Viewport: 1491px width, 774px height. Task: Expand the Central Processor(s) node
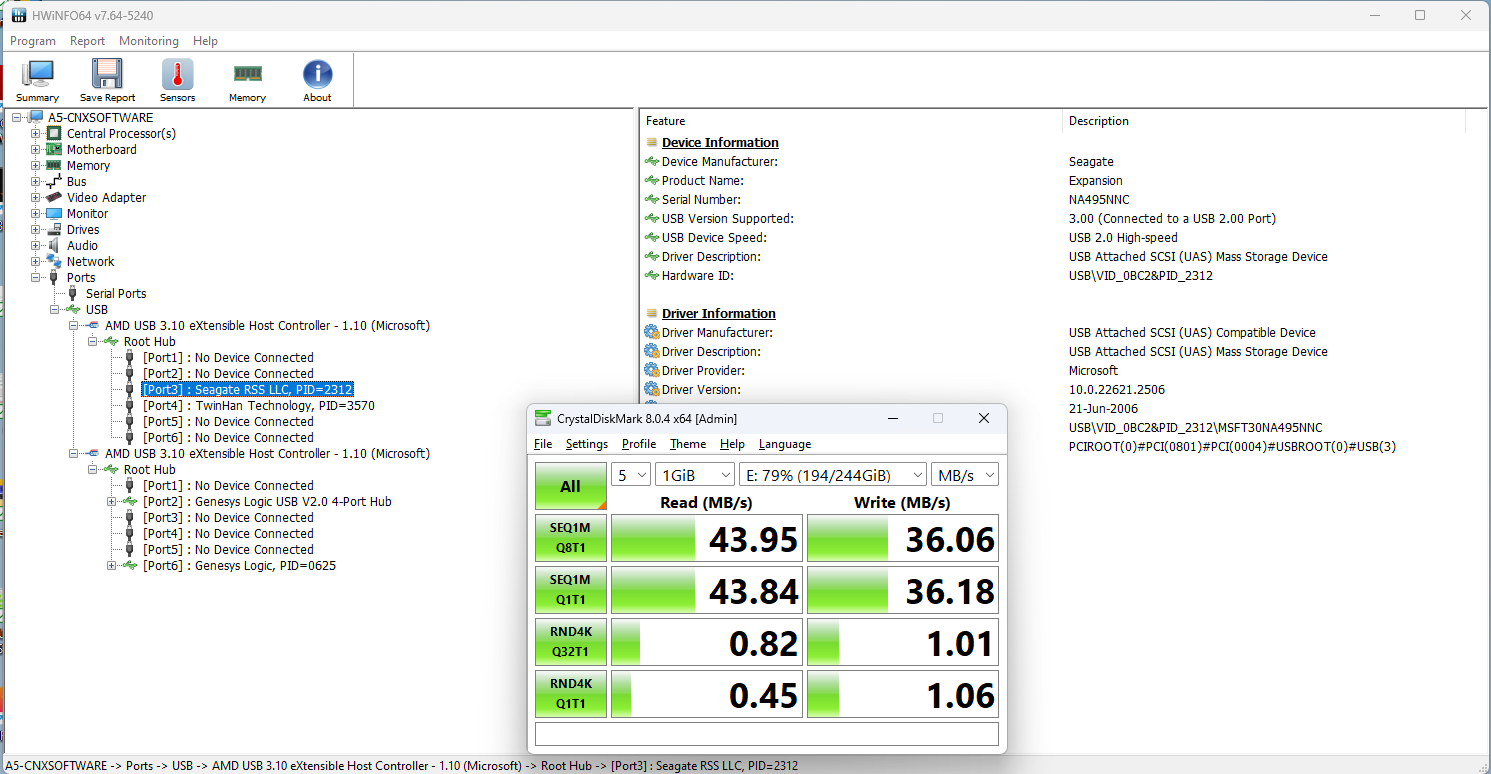pos(36,133)
